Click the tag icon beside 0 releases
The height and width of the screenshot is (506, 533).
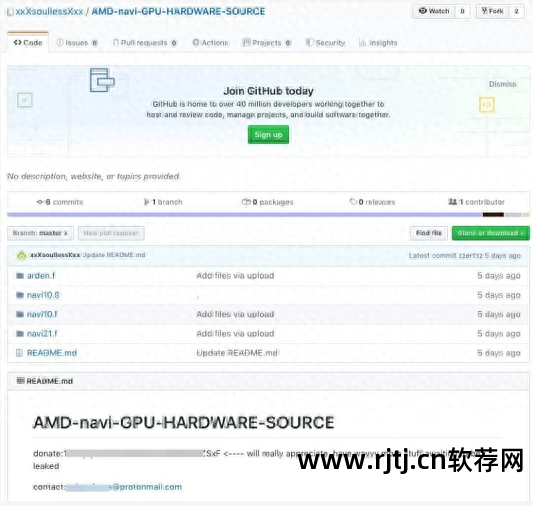[x=353, y=202]
